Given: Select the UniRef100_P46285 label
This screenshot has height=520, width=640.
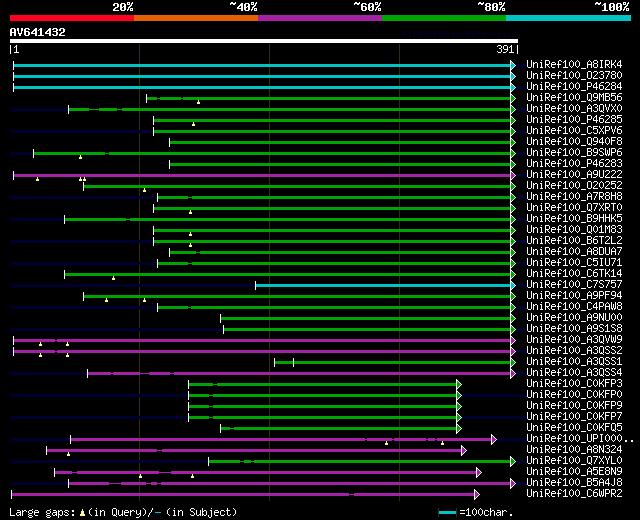Looking at the screenshot, I should pyautogui.click(x=574, y=120).
